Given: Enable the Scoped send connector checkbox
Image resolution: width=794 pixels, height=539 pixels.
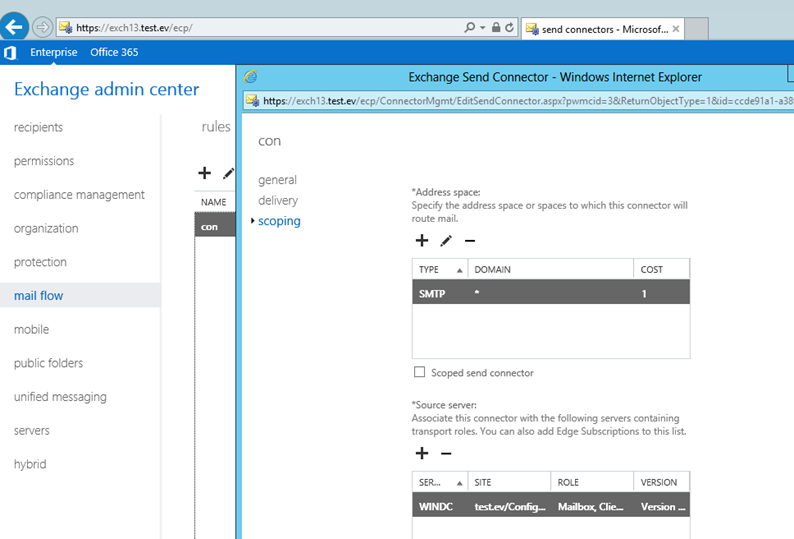Looking at the screenshot, I should tap(419, 372).
